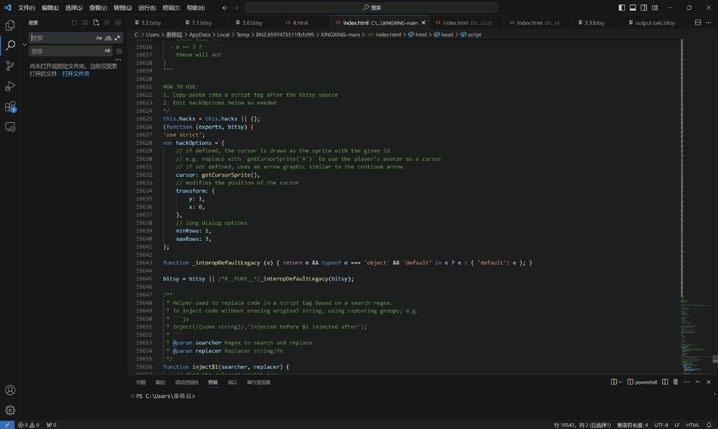
Task: Toggle primary side bar layout icon
Action: tap(621, 8)
